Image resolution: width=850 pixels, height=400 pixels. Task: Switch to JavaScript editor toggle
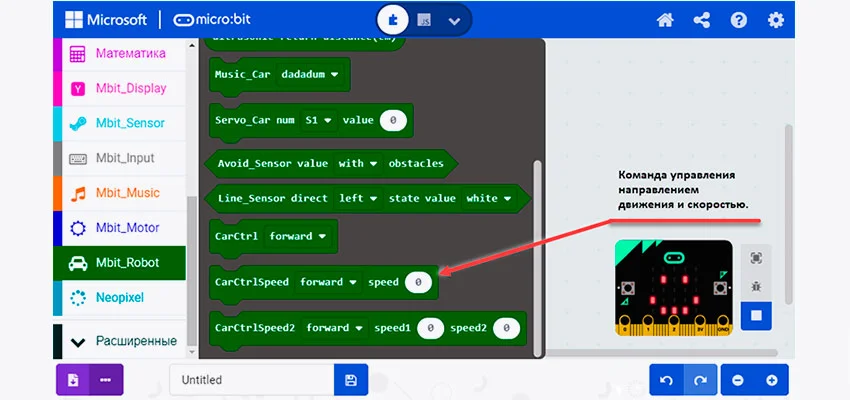(424, 20)
